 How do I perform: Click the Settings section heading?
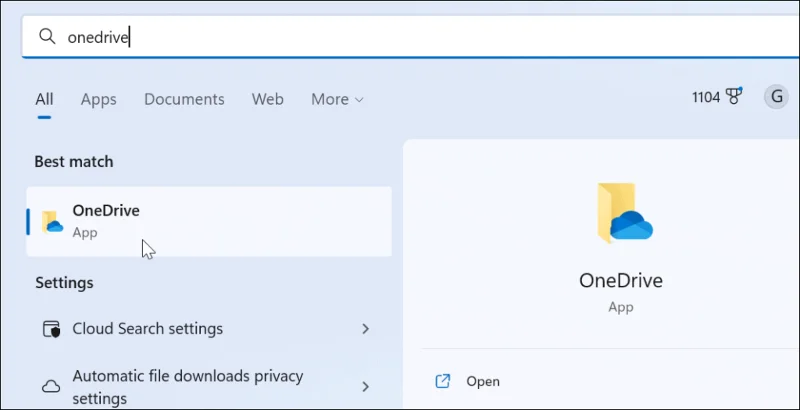(x=64, y=283)
